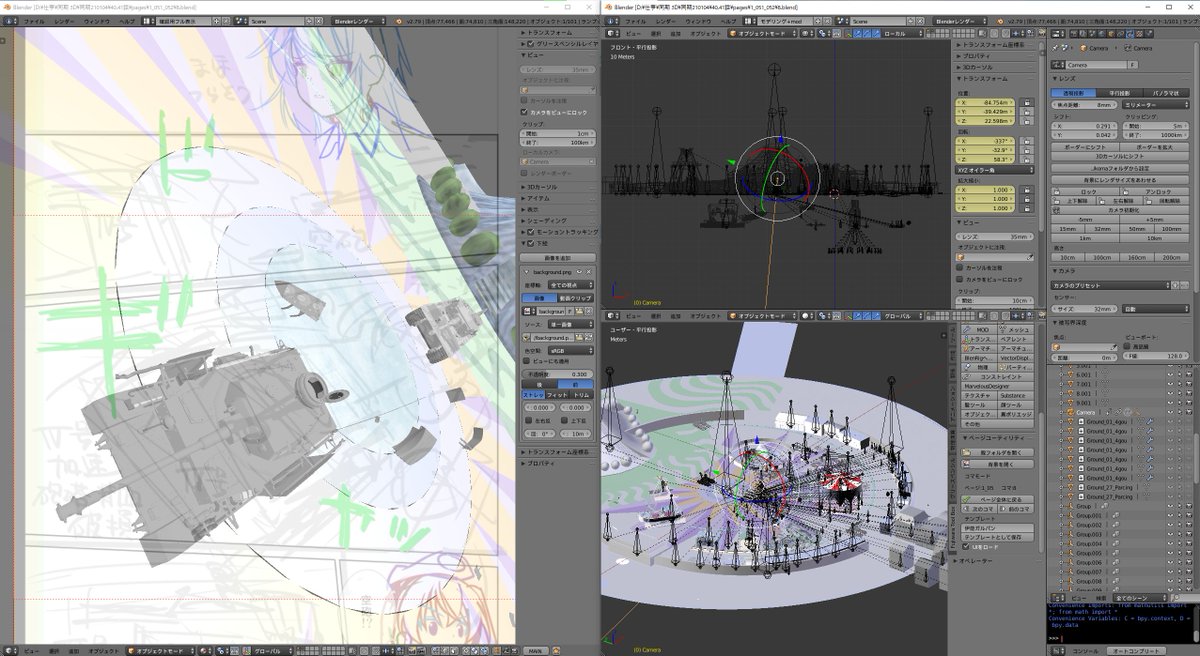Open the Blenderレンダー engine dropdown in right window
The height and width of the screenshot is (656, 1200).
point(960,20)
